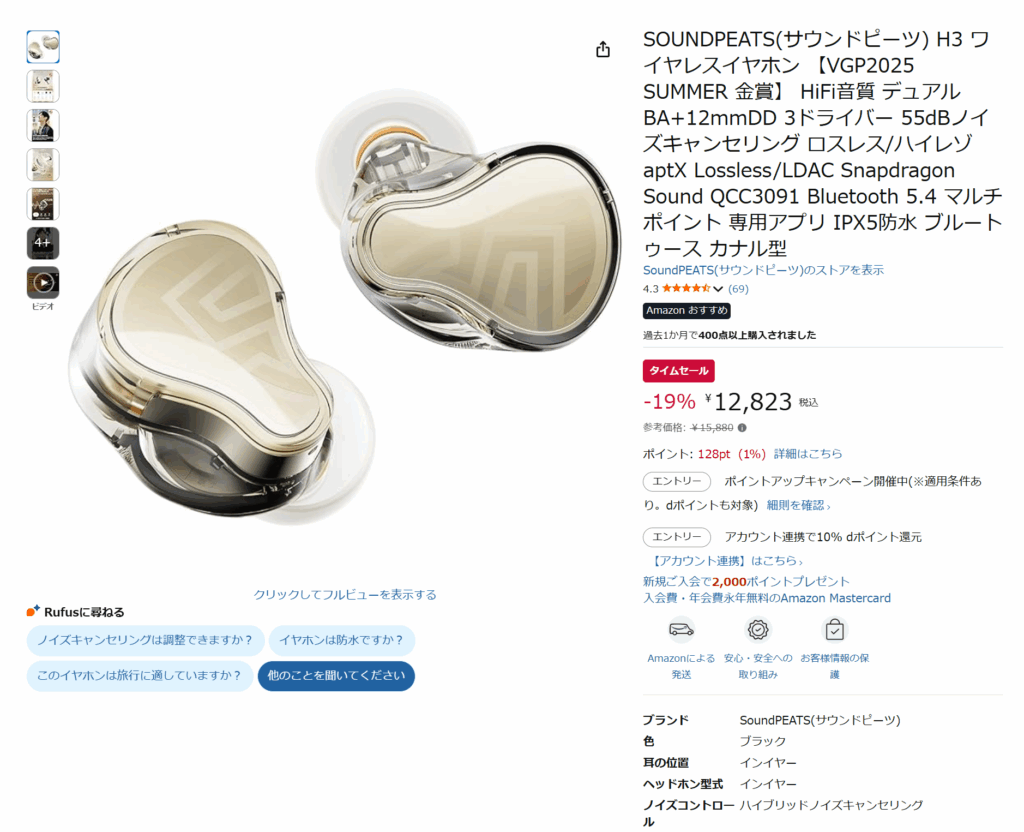Open the video thumbnail with the play icon
The height and width of the screenshot is (832, 1024).
pos(43,282)
